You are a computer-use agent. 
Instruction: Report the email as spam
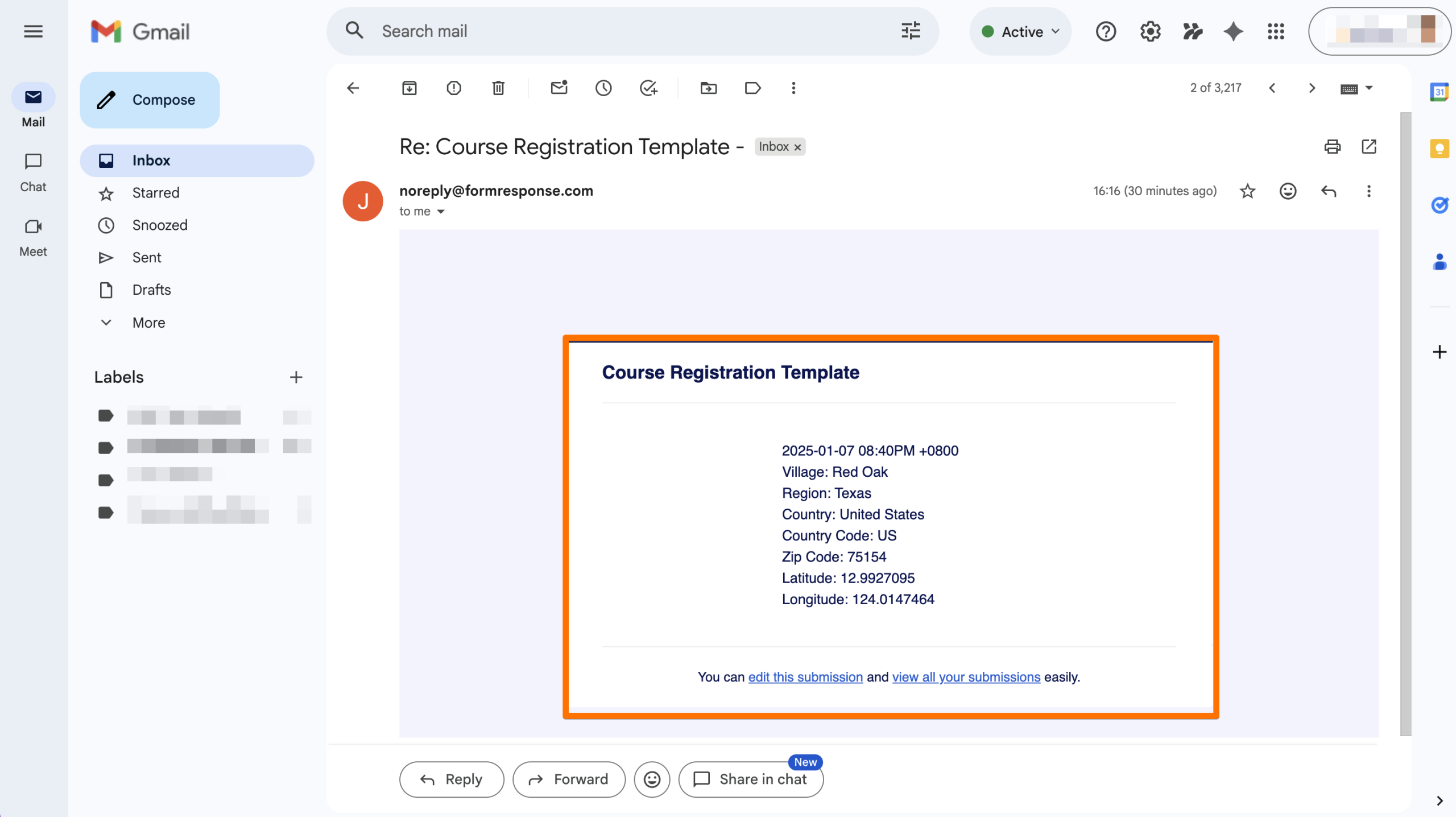pos(453,88)
